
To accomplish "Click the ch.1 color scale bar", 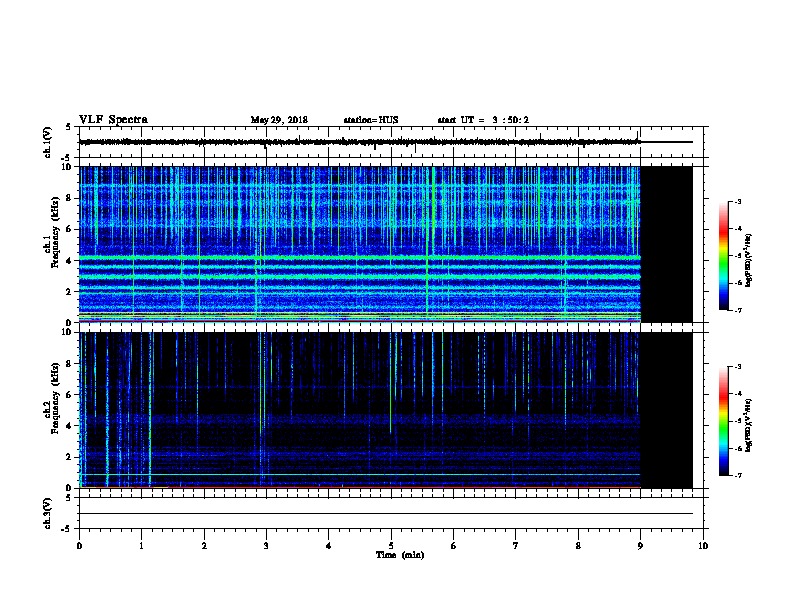I will point(724,256).
